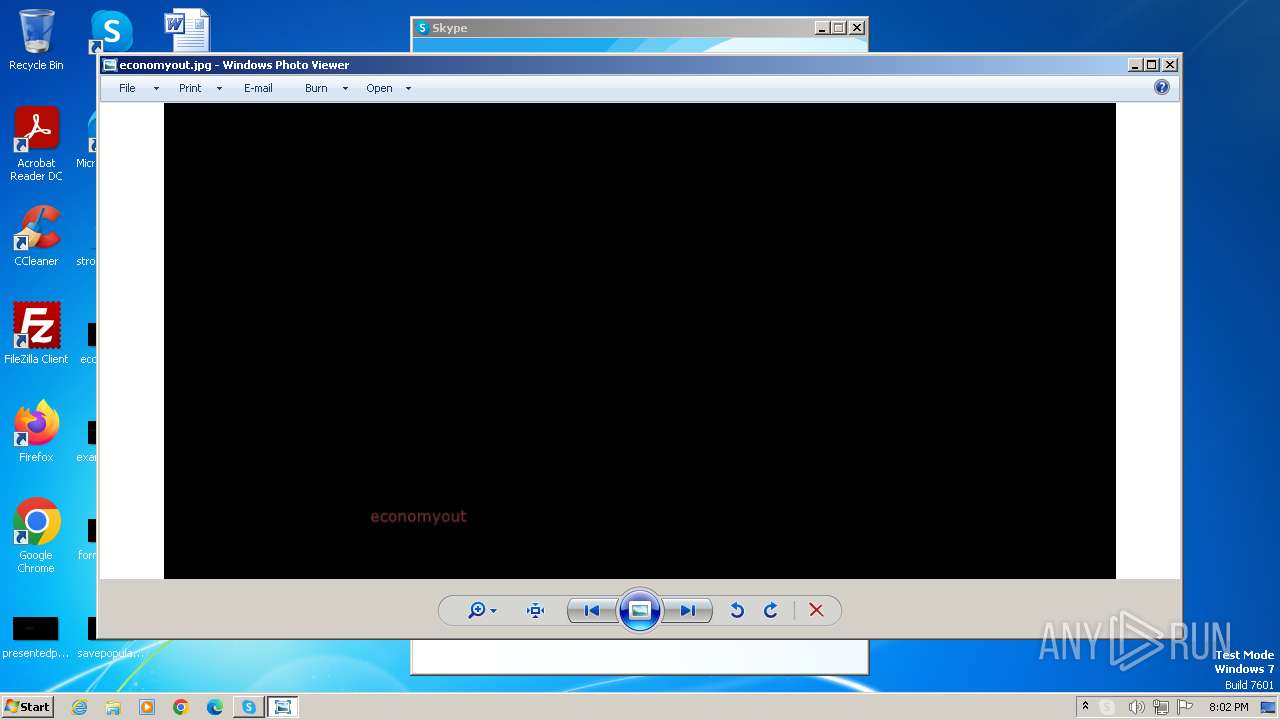Open the Burn menu
Image resolution: width=1280 pixels, height=720 pixels.
pyautogui.click(x=316, y=88)
